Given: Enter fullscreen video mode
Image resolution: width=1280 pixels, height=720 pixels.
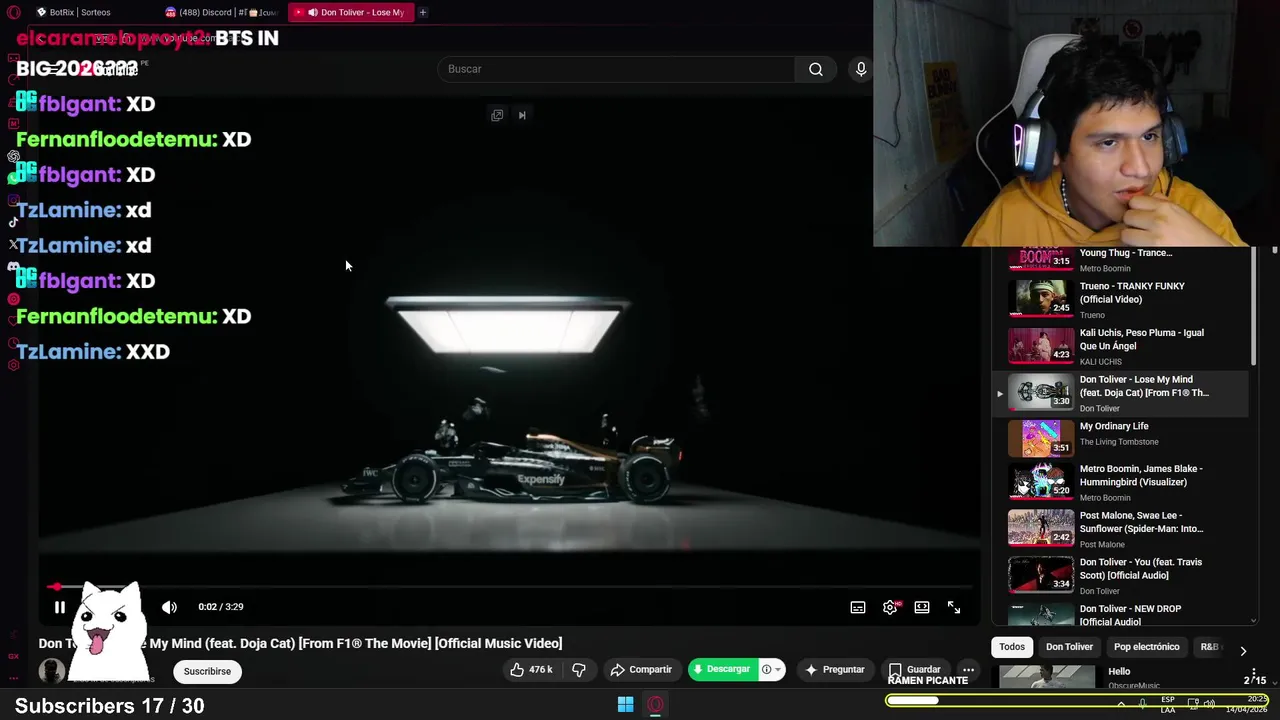Looking at the screenshot, I should click(x=954, y=607).
